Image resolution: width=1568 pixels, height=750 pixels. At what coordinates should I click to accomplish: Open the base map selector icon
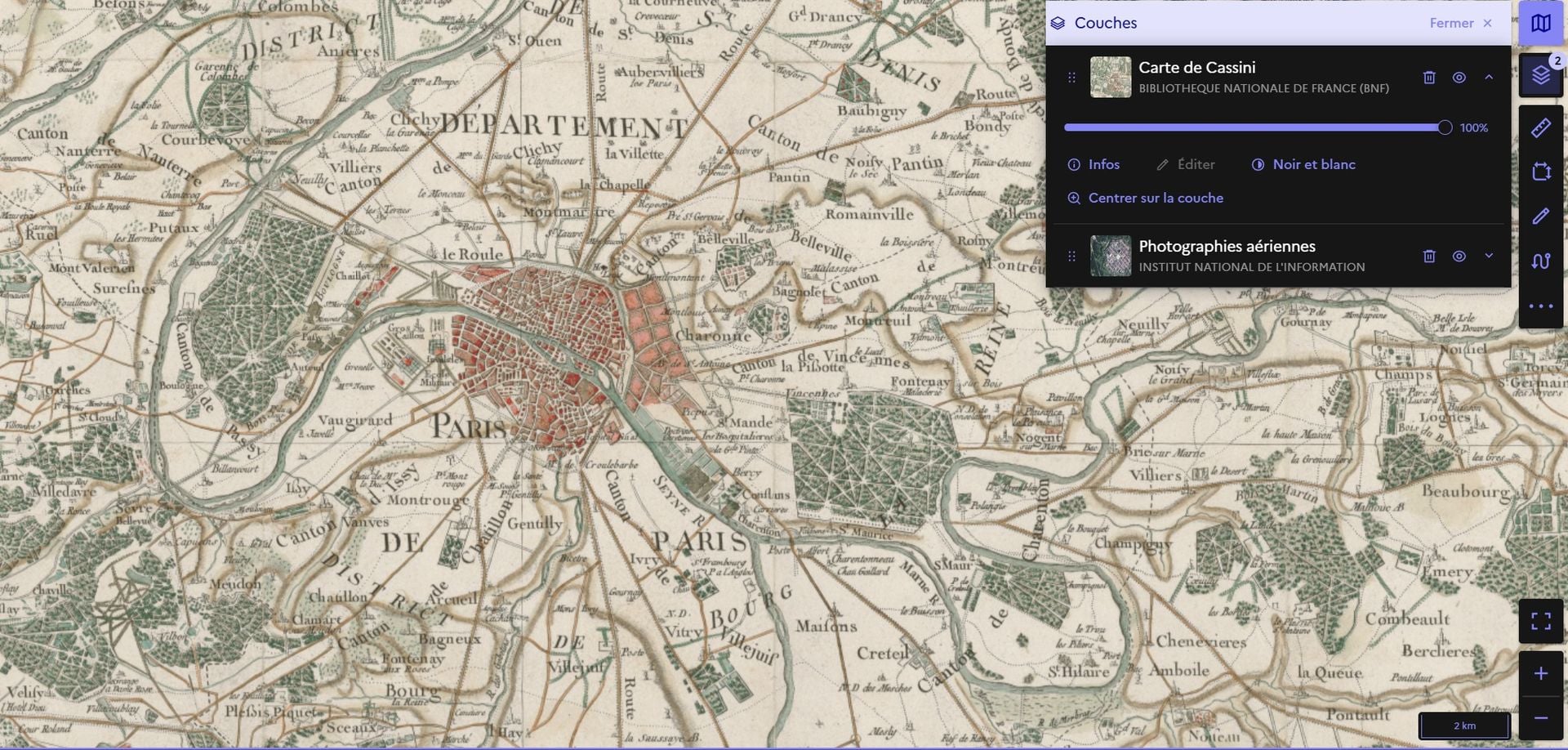[x=1540, y=23]
